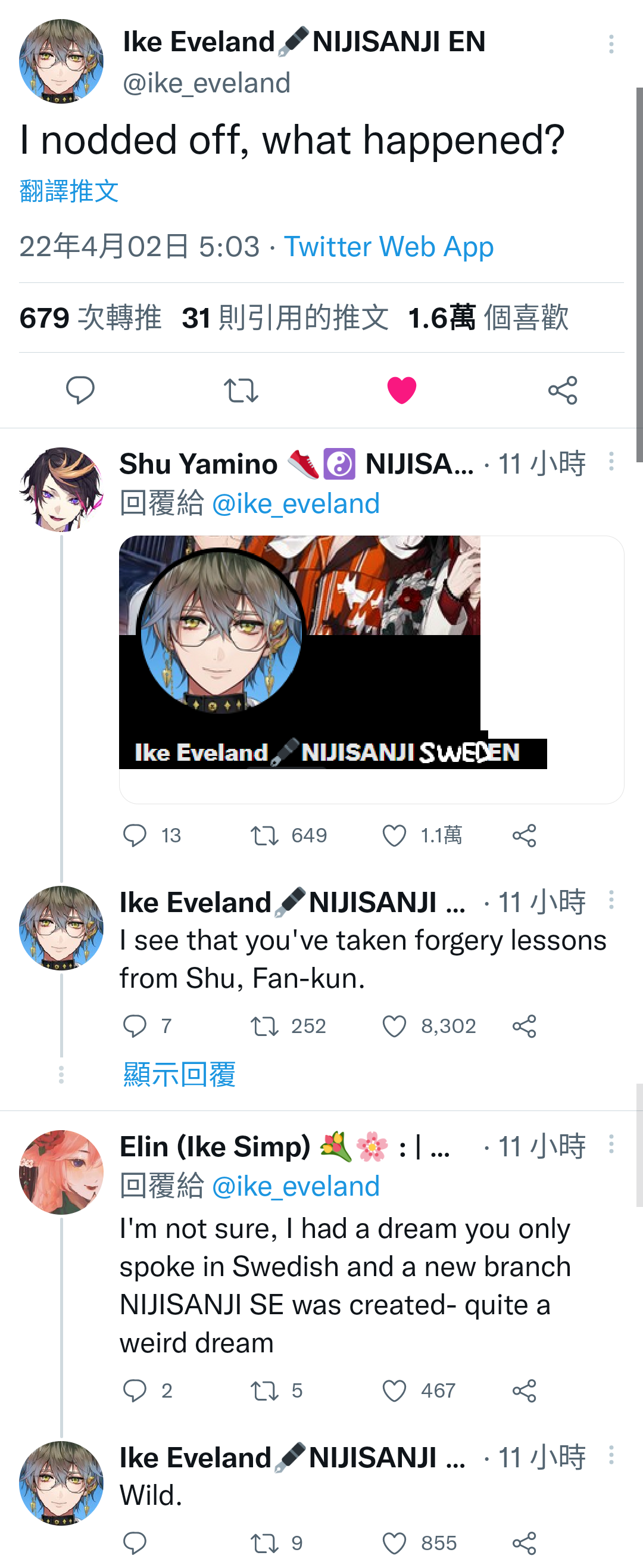643x1568 pixels.
Task: Click 翻譯推文 to translate tweet
Action: point(69,191)
